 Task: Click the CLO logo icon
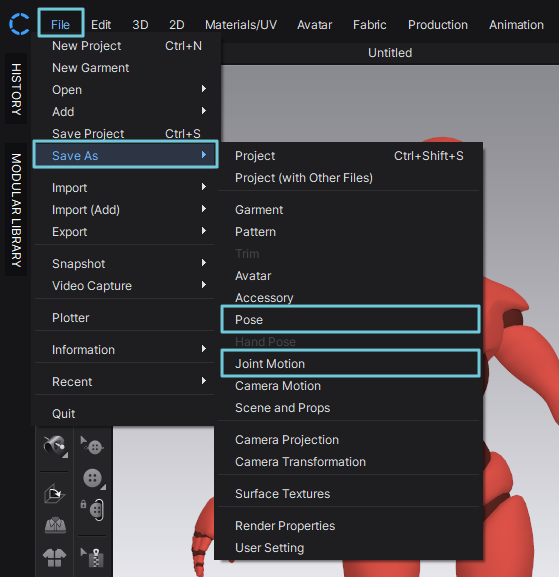(19, 24)
